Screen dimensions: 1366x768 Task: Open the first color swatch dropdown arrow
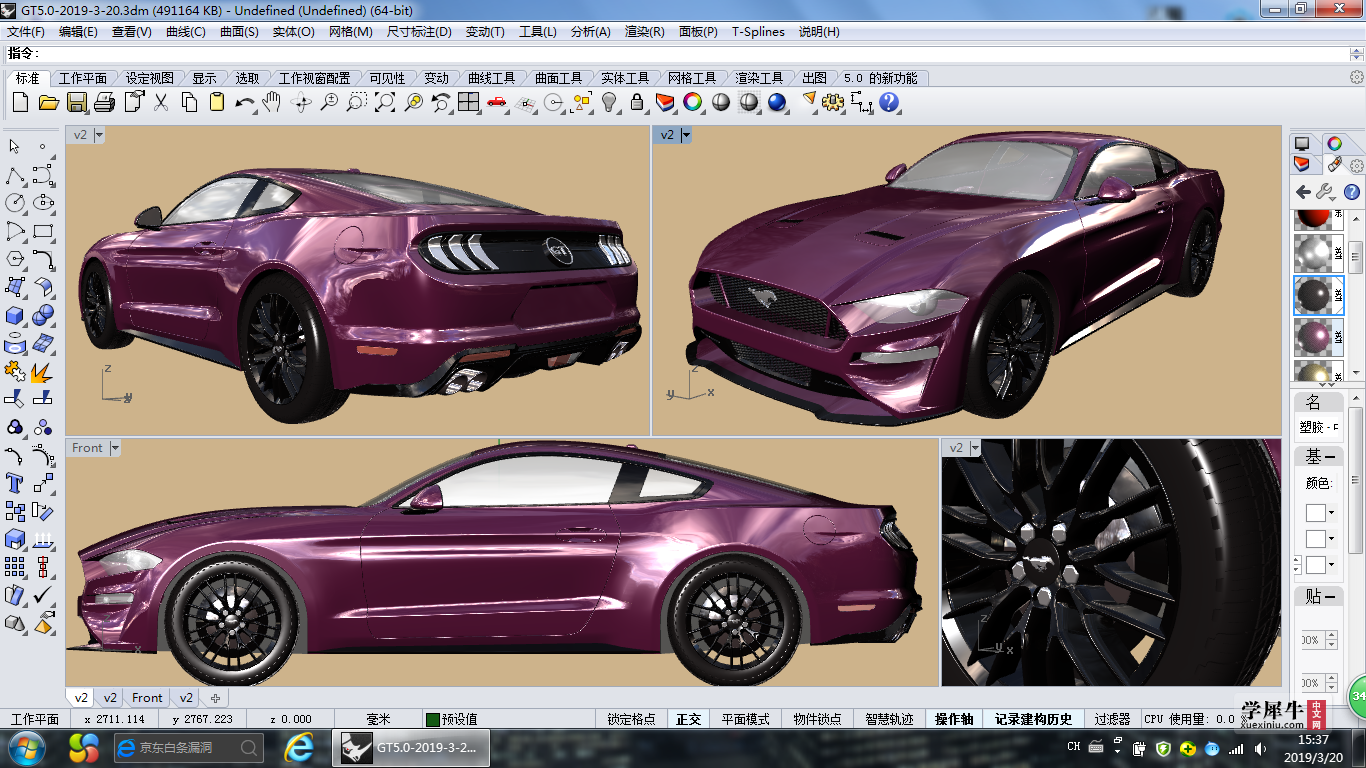[1332, 513]
